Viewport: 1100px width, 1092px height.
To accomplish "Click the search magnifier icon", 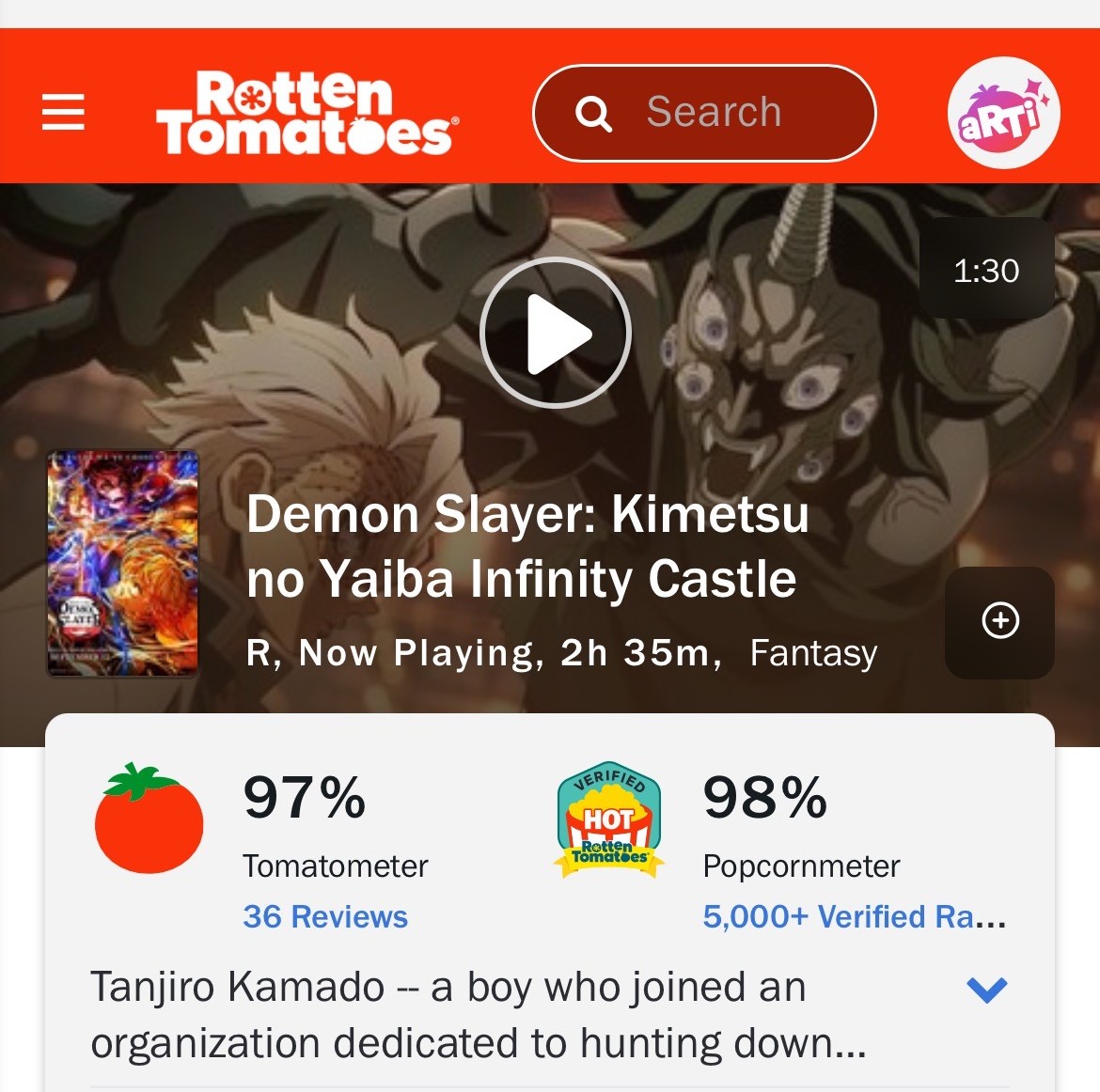I will [593, 113].
